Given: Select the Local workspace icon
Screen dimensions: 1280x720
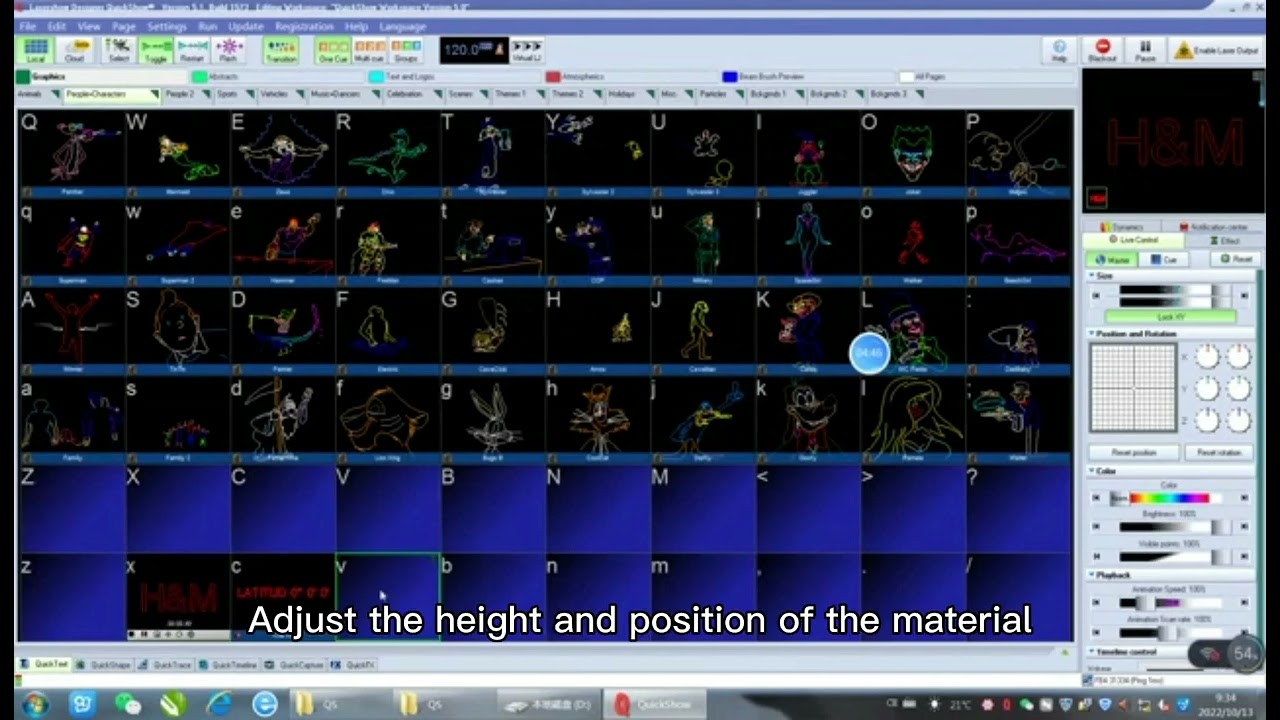Looking at the screenshot, I should [36, 51].
